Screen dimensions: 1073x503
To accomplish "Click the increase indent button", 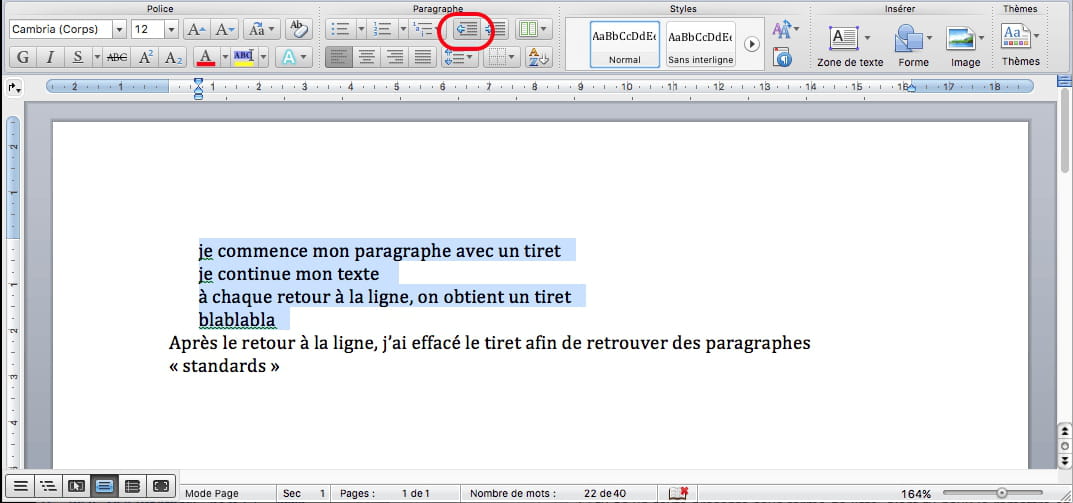I will tap(495, 30).
